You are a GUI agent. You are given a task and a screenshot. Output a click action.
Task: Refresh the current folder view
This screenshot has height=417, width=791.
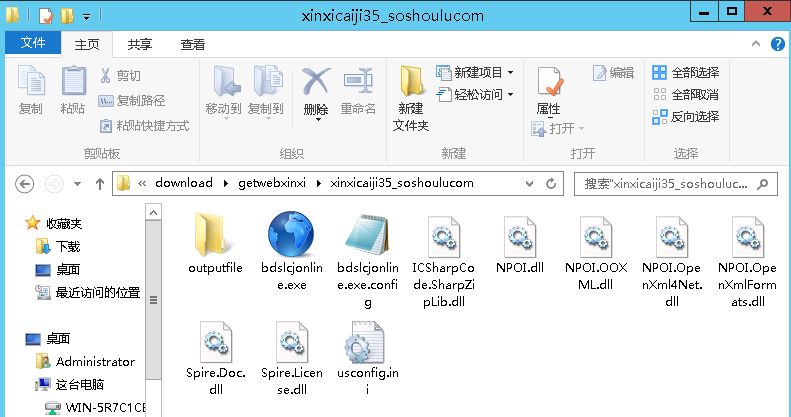(551, 184)
